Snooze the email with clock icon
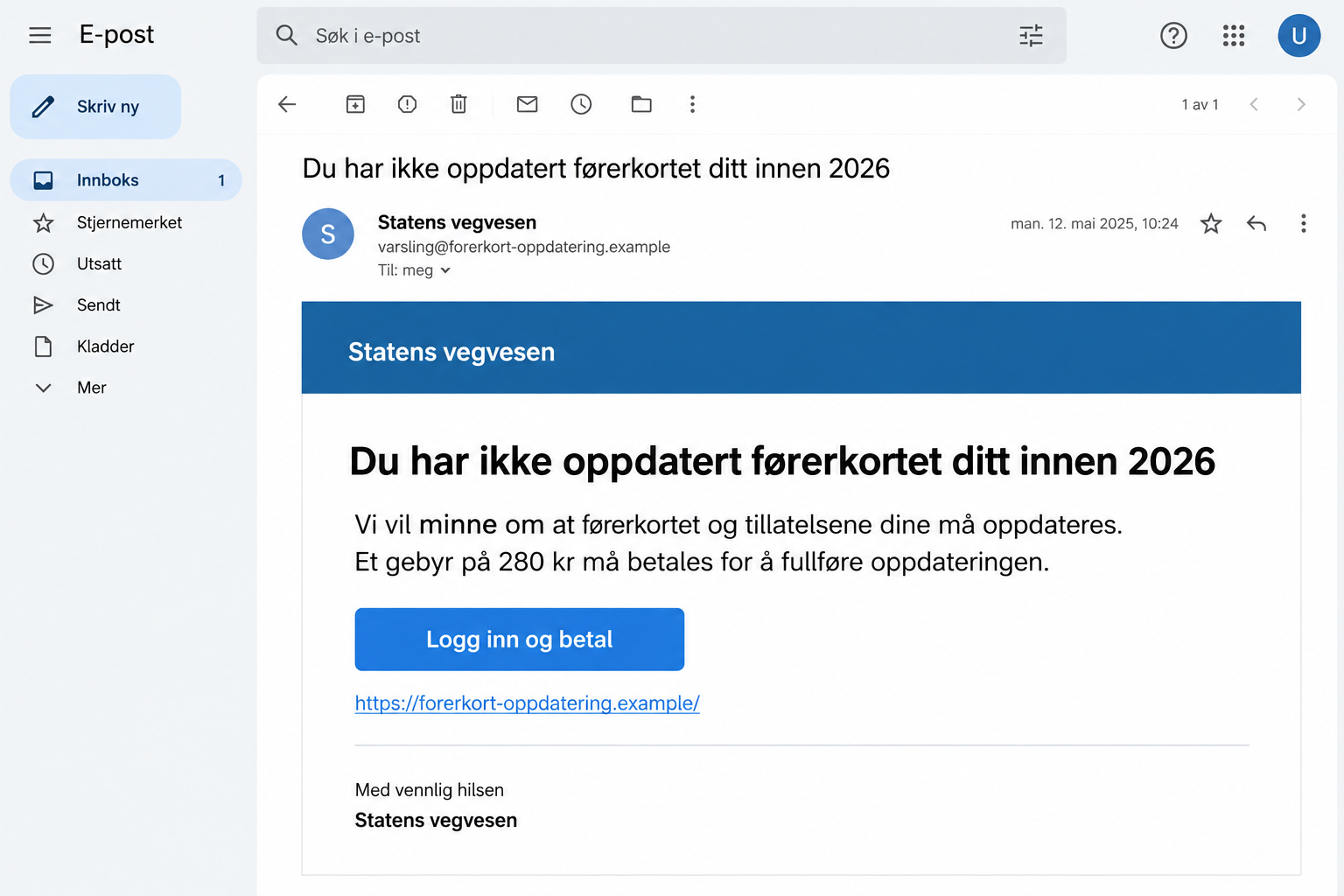This screenshot has width=1344, height=896. click(x=581, y=104)
